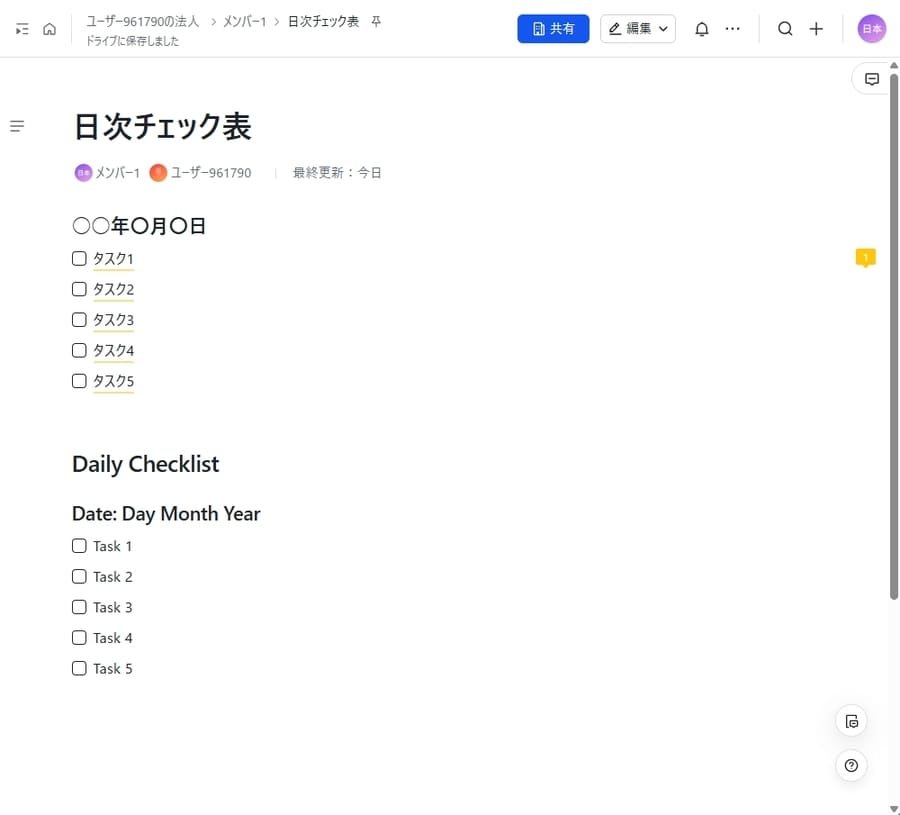Open the yellow comment badge showing 1
Screen dimensions: 900x815
[865, 257]
